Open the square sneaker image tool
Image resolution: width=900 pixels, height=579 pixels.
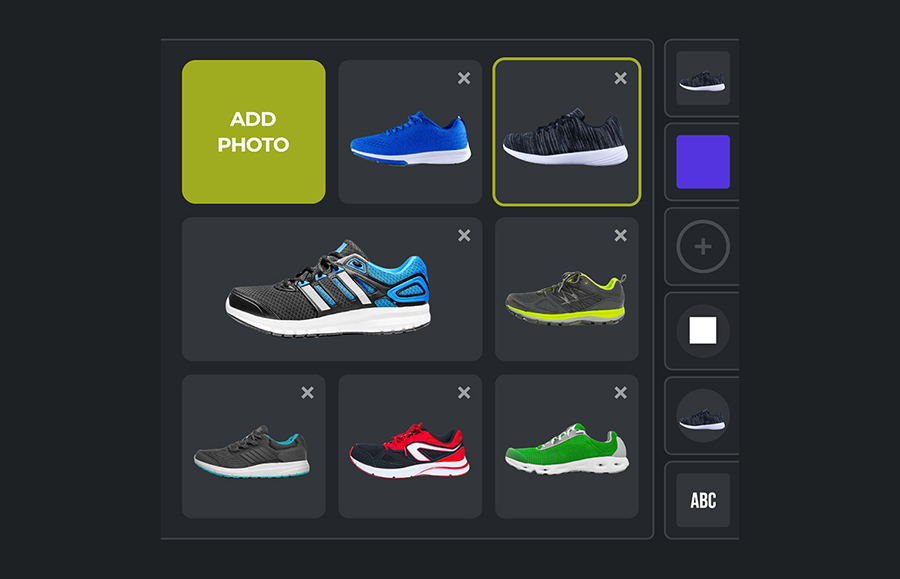703,78
